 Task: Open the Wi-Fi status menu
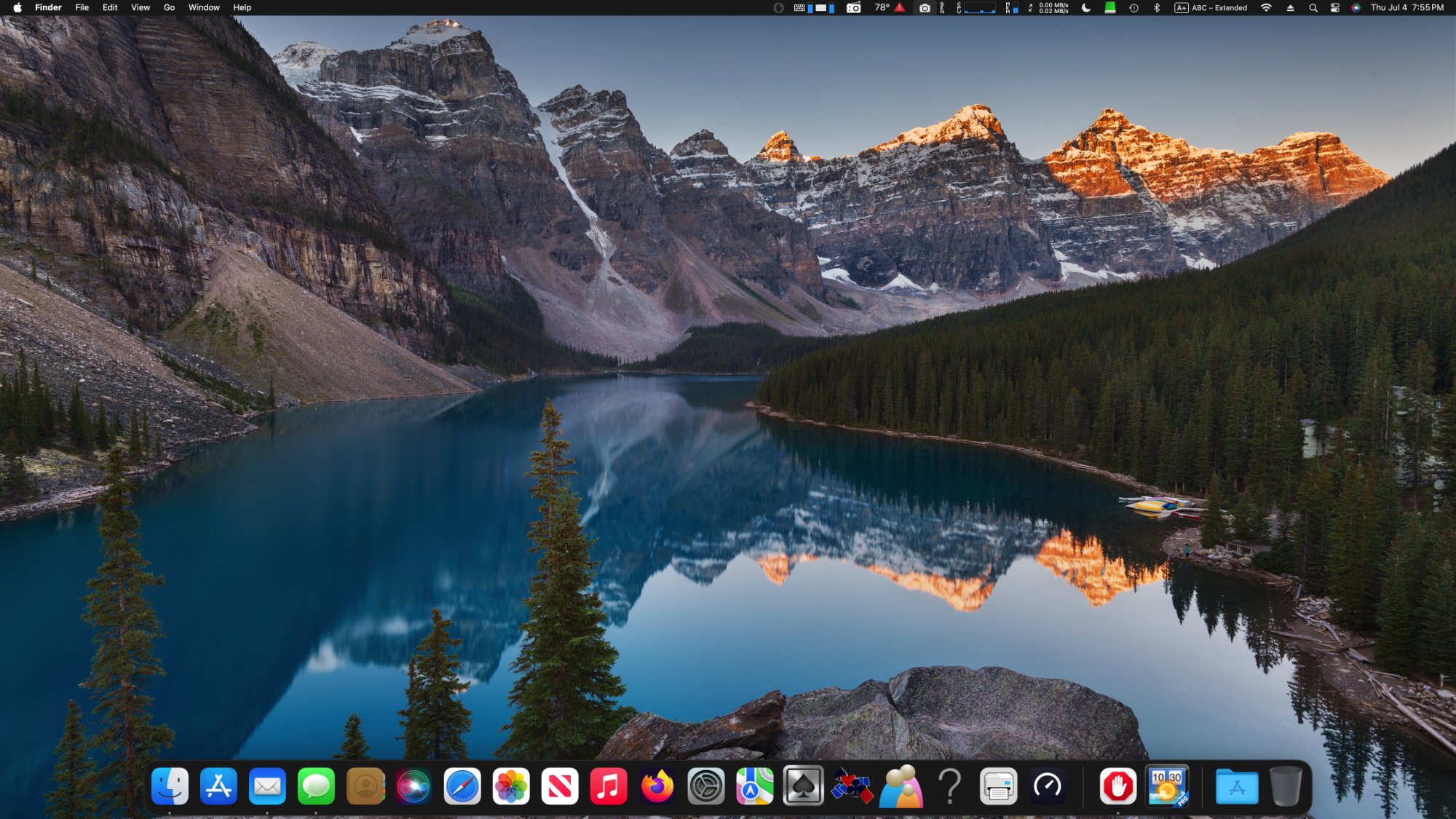pos(1266,8)
